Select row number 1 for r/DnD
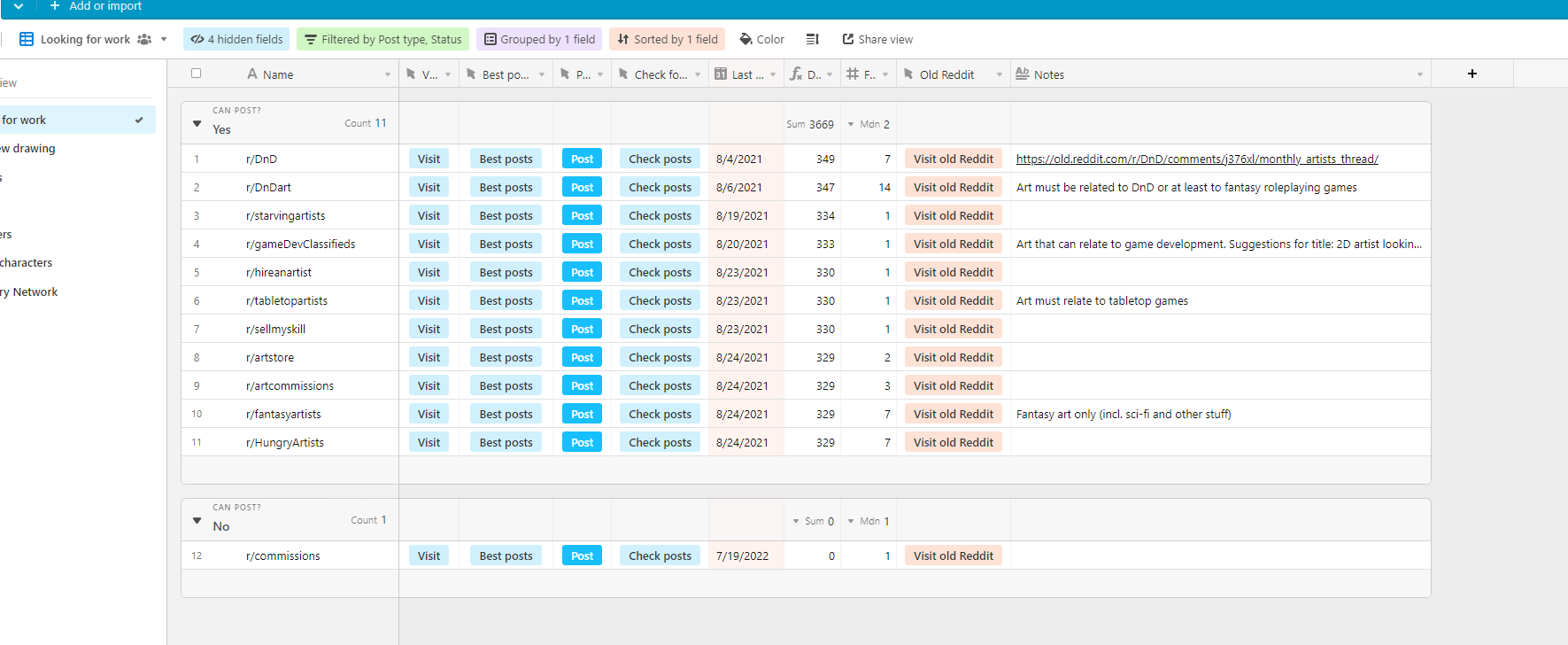The height and width of the screenshot is (645, 1568). click(197, 159)
